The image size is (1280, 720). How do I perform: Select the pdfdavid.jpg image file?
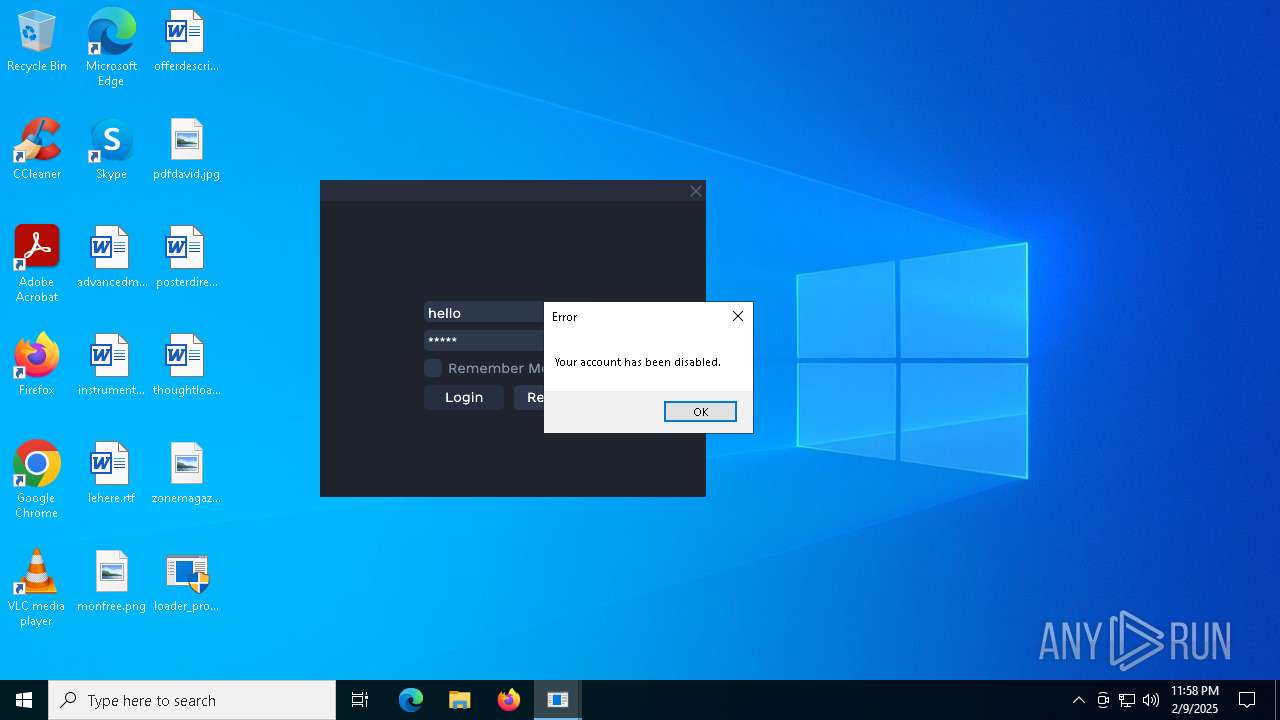[x=186, y=149]
